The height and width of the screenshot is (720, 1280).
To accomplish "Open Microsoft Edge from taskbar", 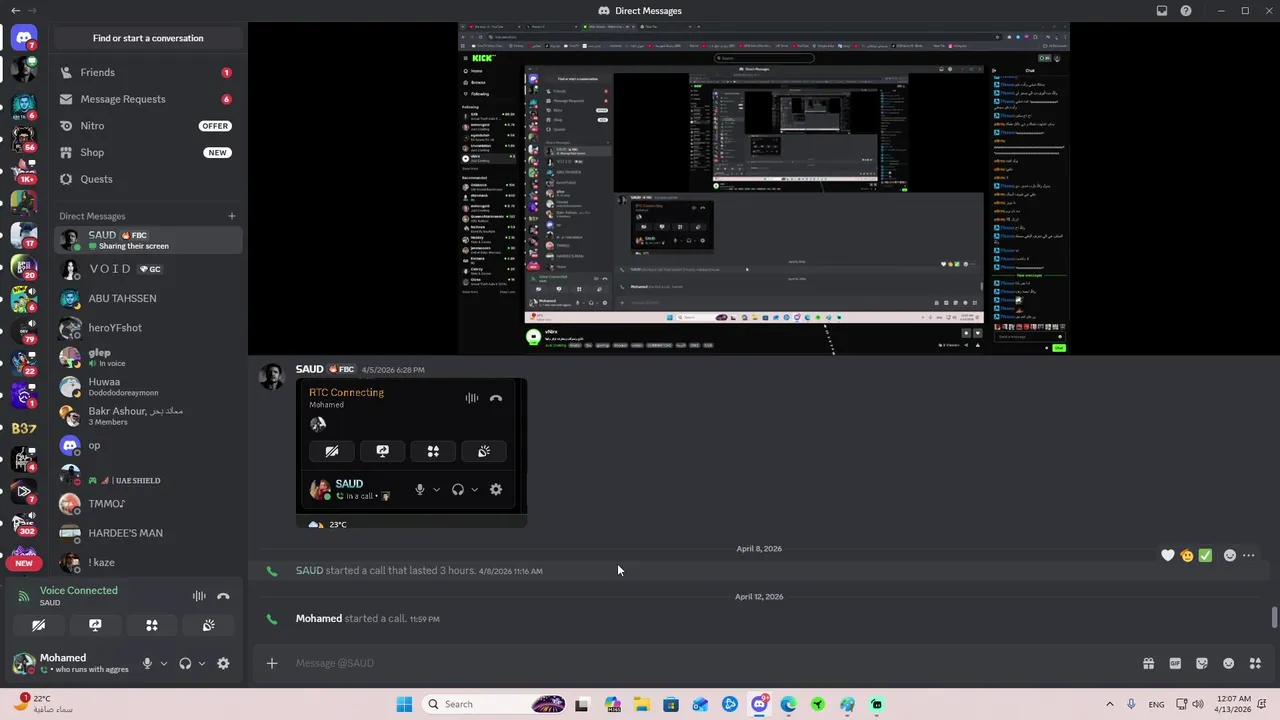I will pyautogui.click(x=788, y=704).
